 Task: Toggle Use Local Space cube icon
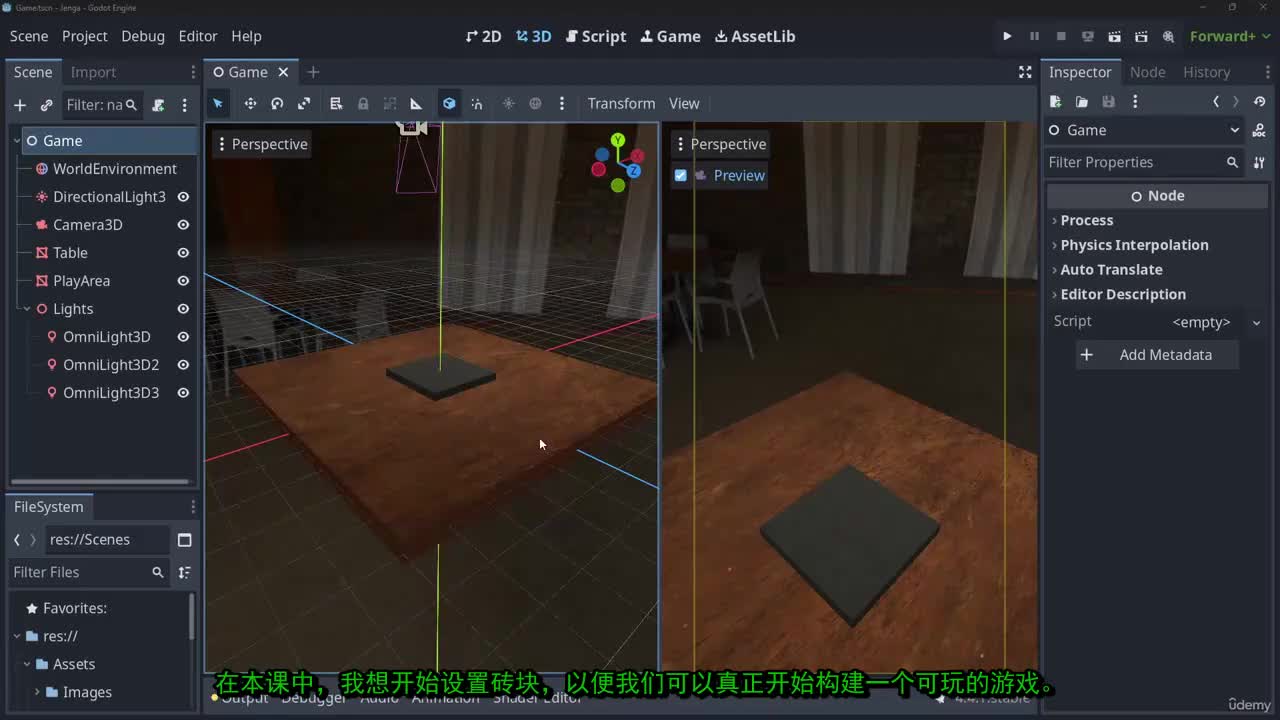[x=449, y=103]
